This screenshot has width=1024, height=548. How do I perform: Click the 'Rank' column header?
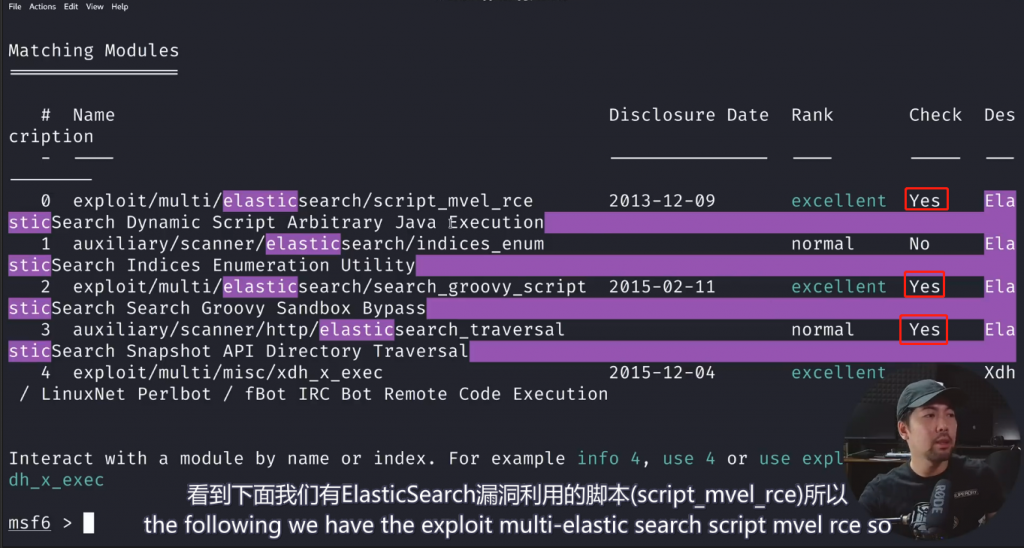[812, 115]
